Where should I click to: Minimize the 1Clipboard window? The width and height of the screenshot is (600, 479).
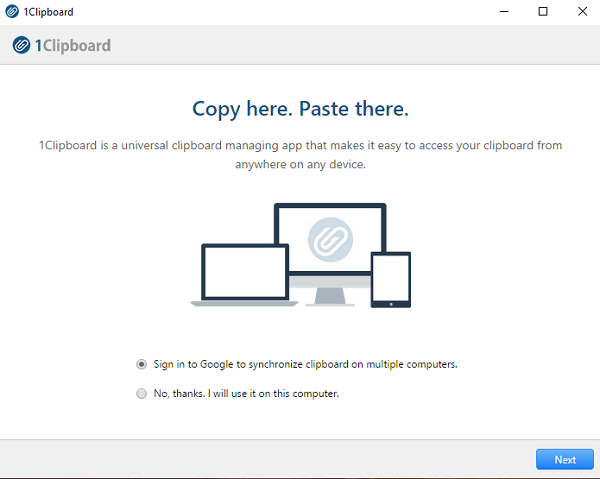tap(504, 11)
